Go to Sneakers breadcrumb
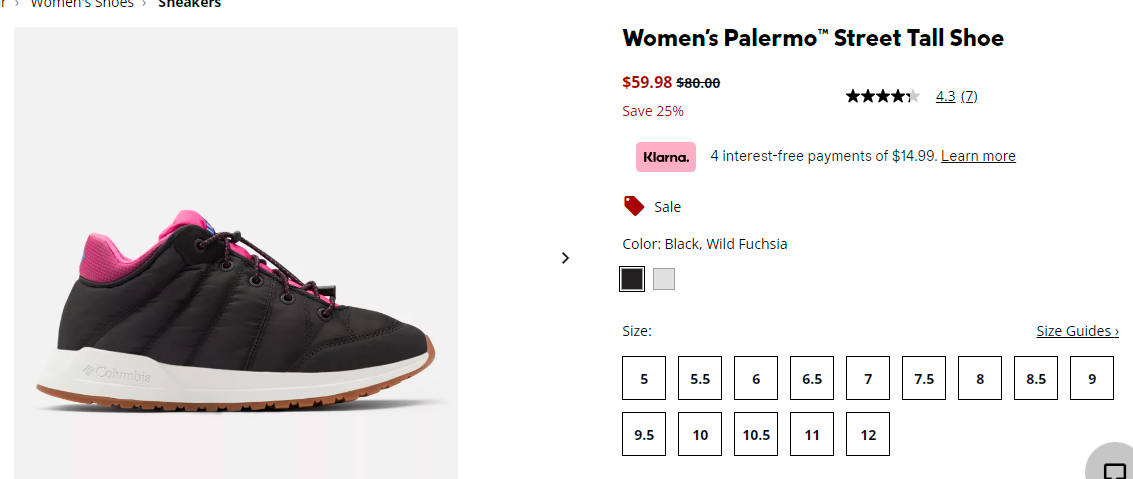Image resolution: width=1133 pixels, height=479 pixels. [x=189, y=4]
